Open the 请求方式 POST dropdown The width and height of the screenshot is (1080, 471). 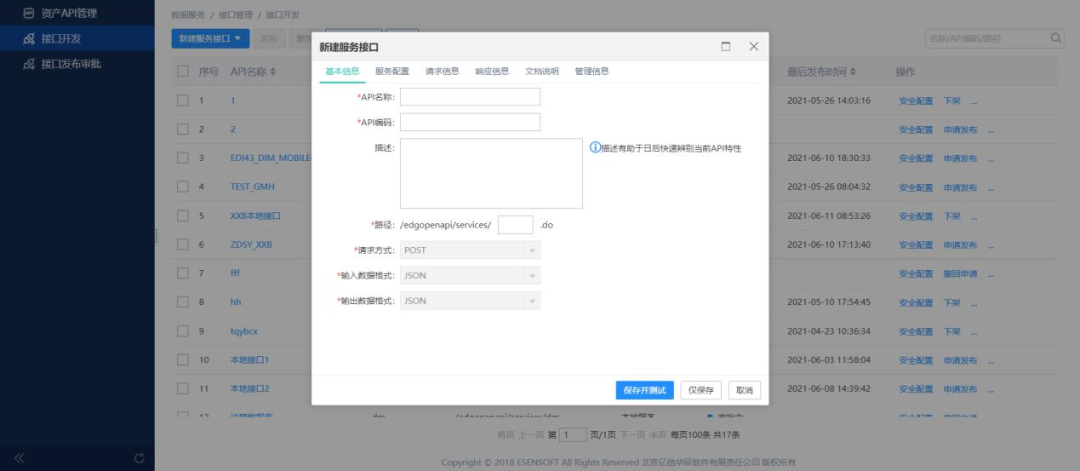470,251
